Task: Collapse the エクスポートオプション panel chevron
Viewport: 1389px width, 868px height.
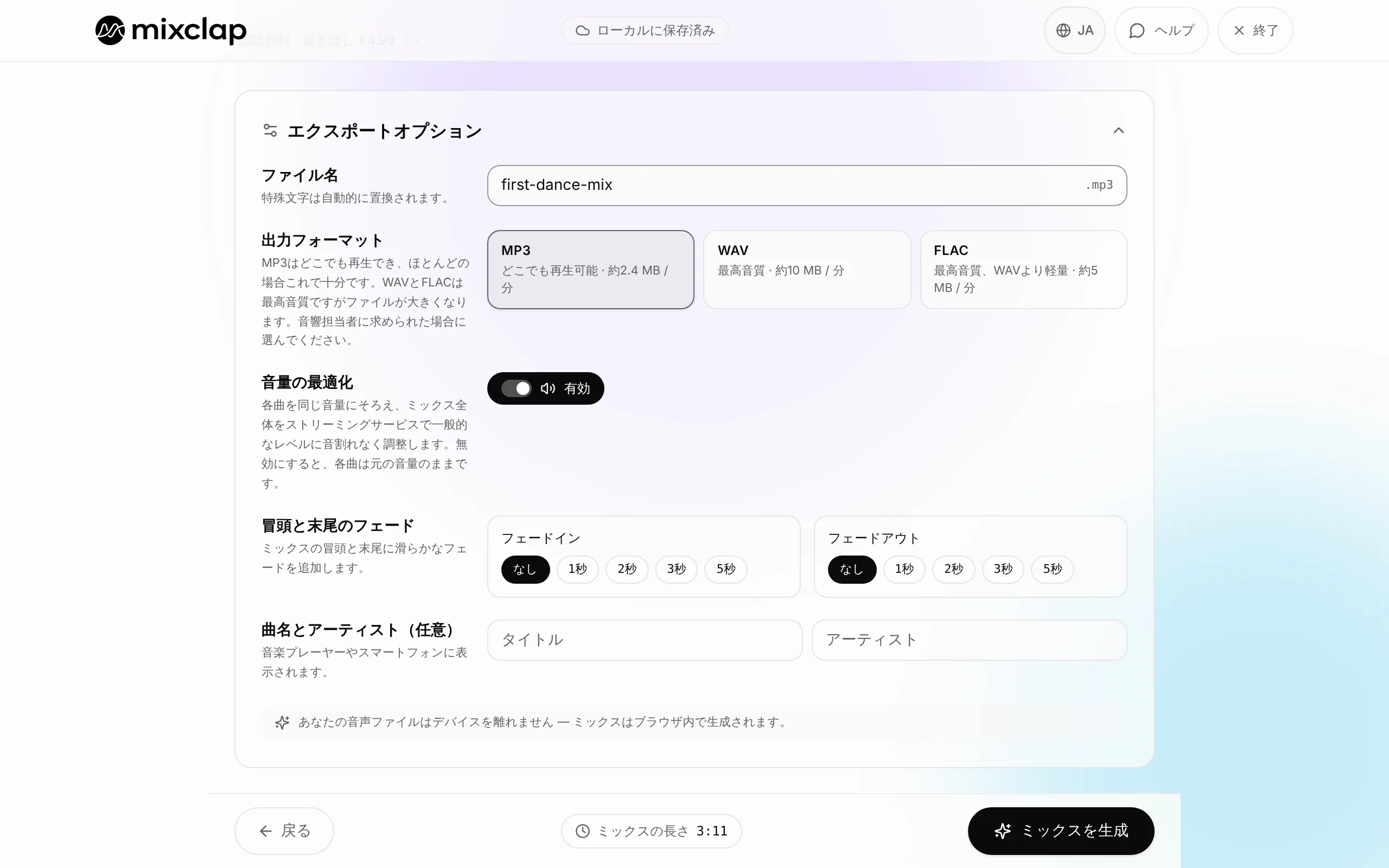Action: point(1118,131)
